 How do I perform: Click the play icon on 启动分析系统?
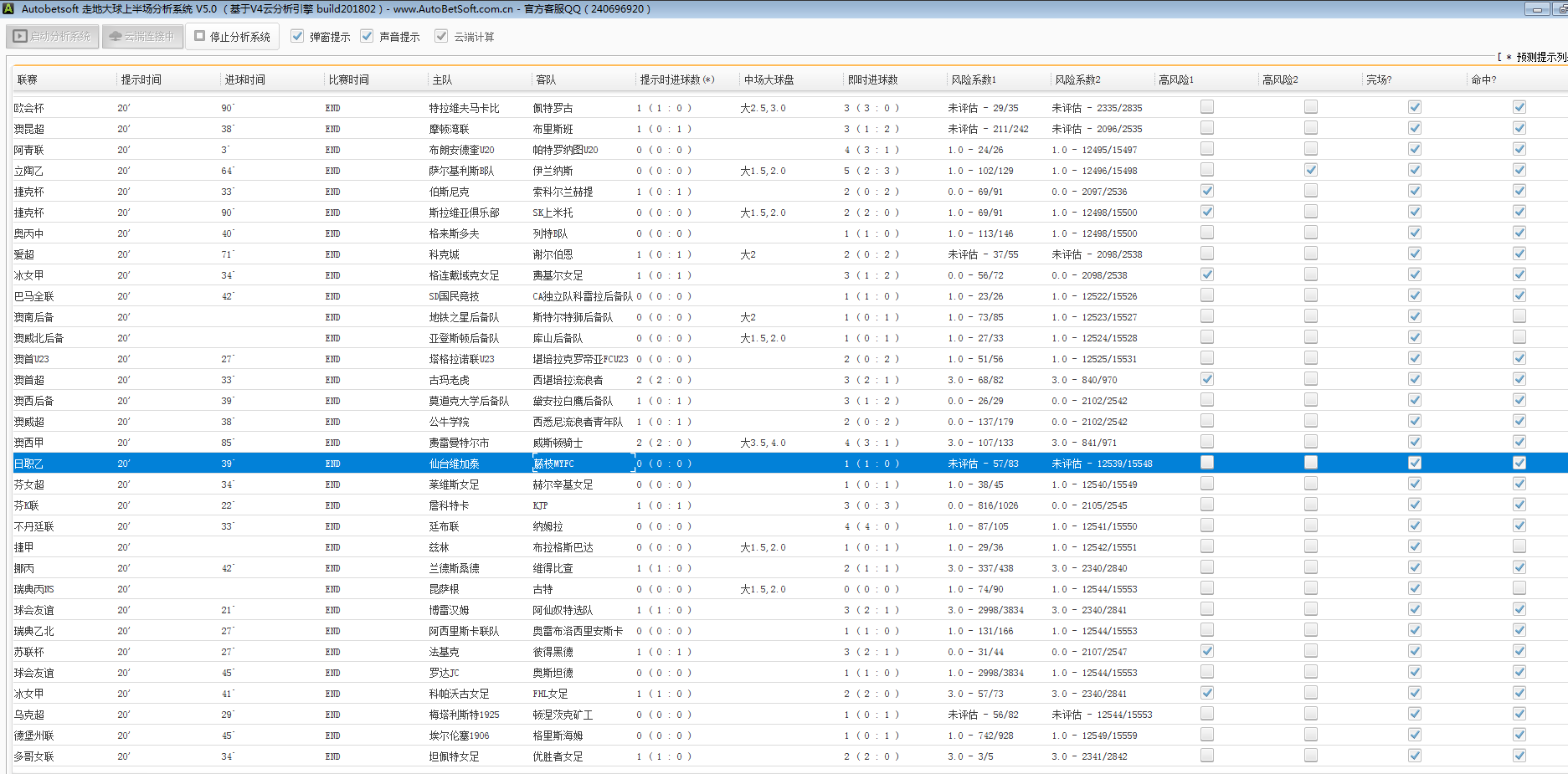pos(20,37)
